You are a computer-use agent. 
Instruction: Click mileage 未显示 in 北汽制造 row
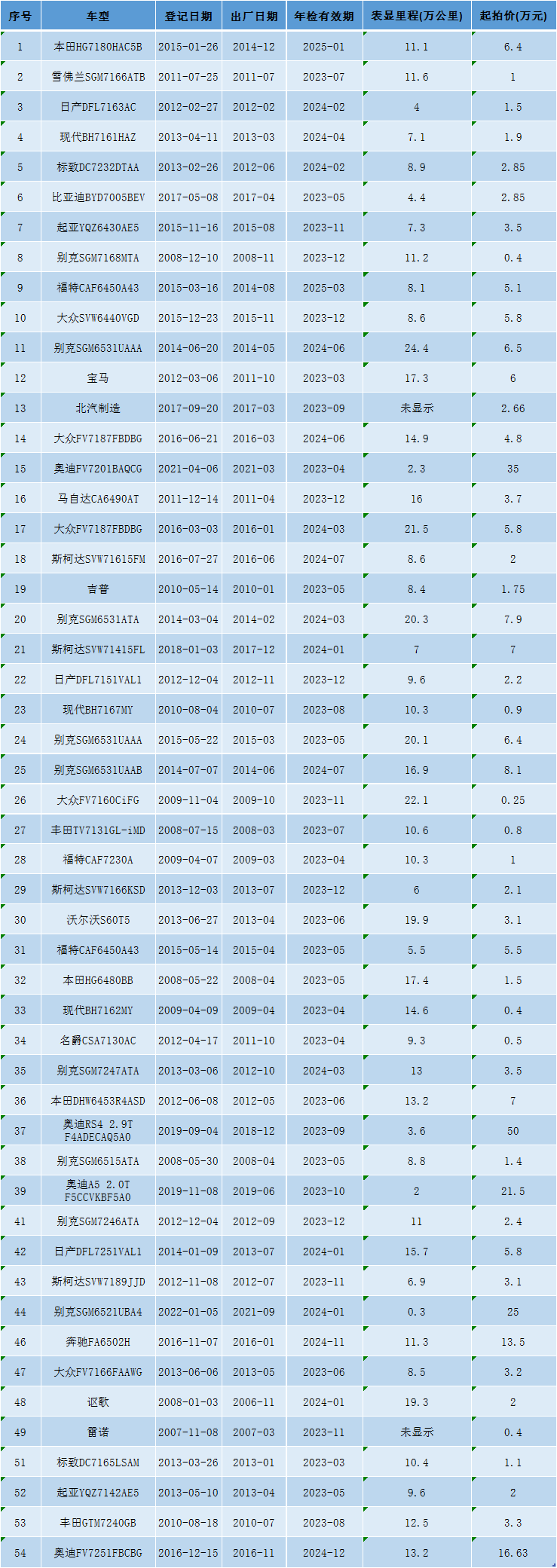(x=417, y=408)
